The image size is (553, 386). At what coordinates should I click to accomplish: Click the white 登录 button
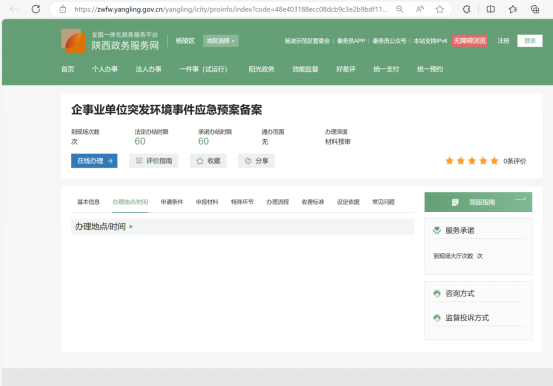(530, 41)
